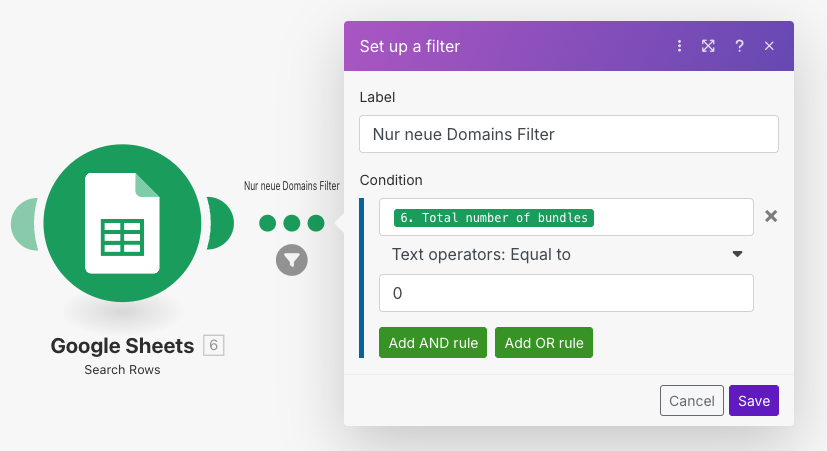
Task: Click the Add OR rule button
Action: point(544,343)
